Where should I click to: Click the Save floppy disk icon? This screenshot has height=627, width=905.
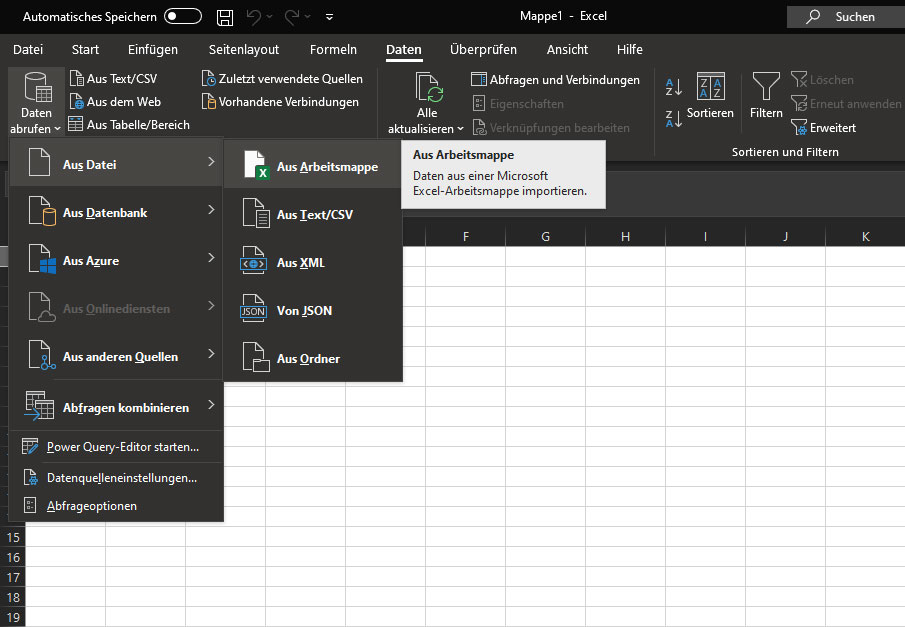(225, 17)
